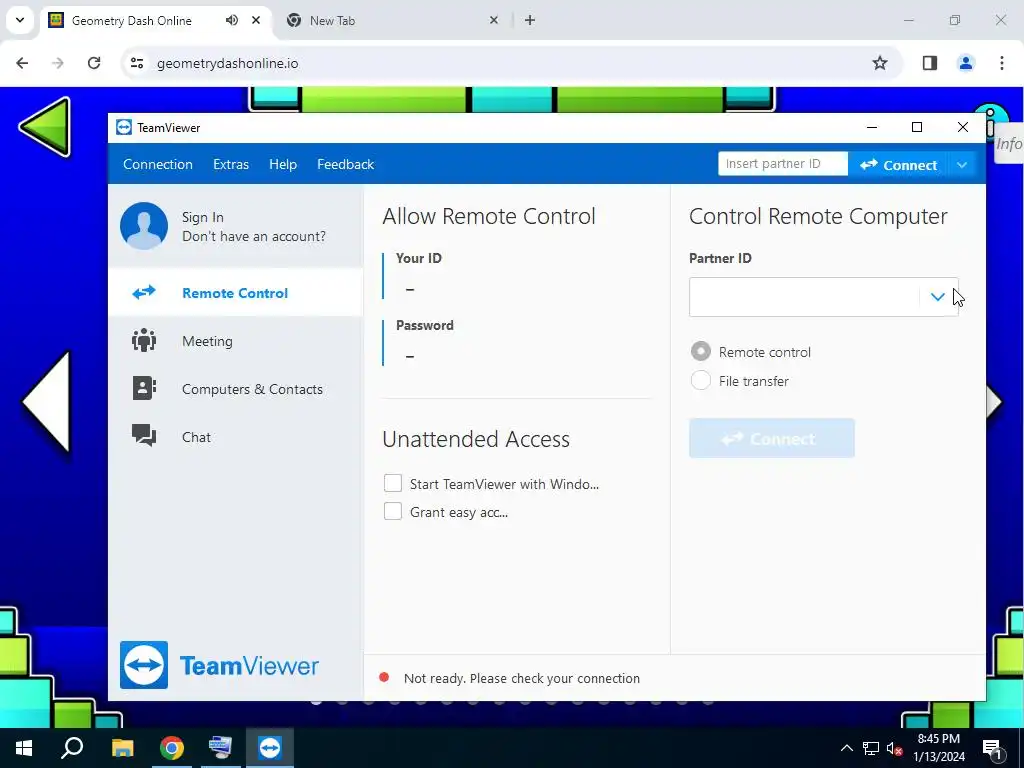Open the Feedback menu
Viewport: 1024px width, 768px height.
345,165
